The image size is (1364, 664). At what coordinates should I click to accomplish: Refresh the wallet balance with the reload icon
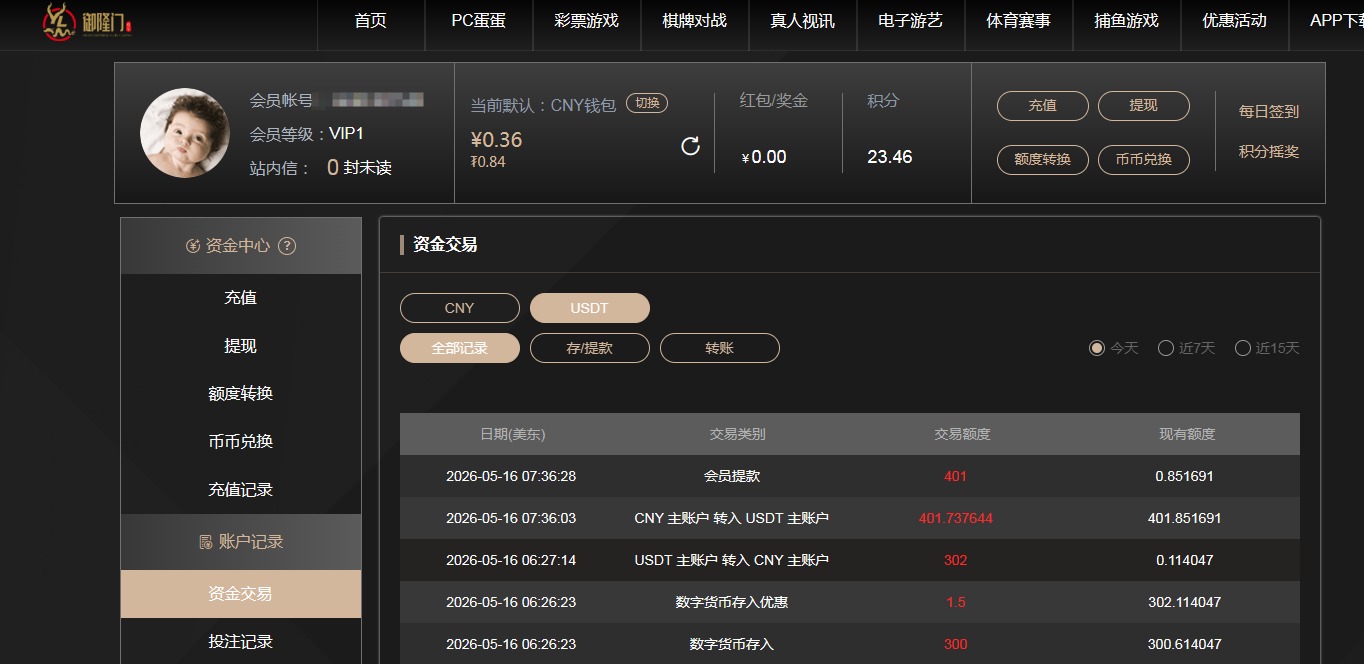pyautogui.click(x=690, y=146)
